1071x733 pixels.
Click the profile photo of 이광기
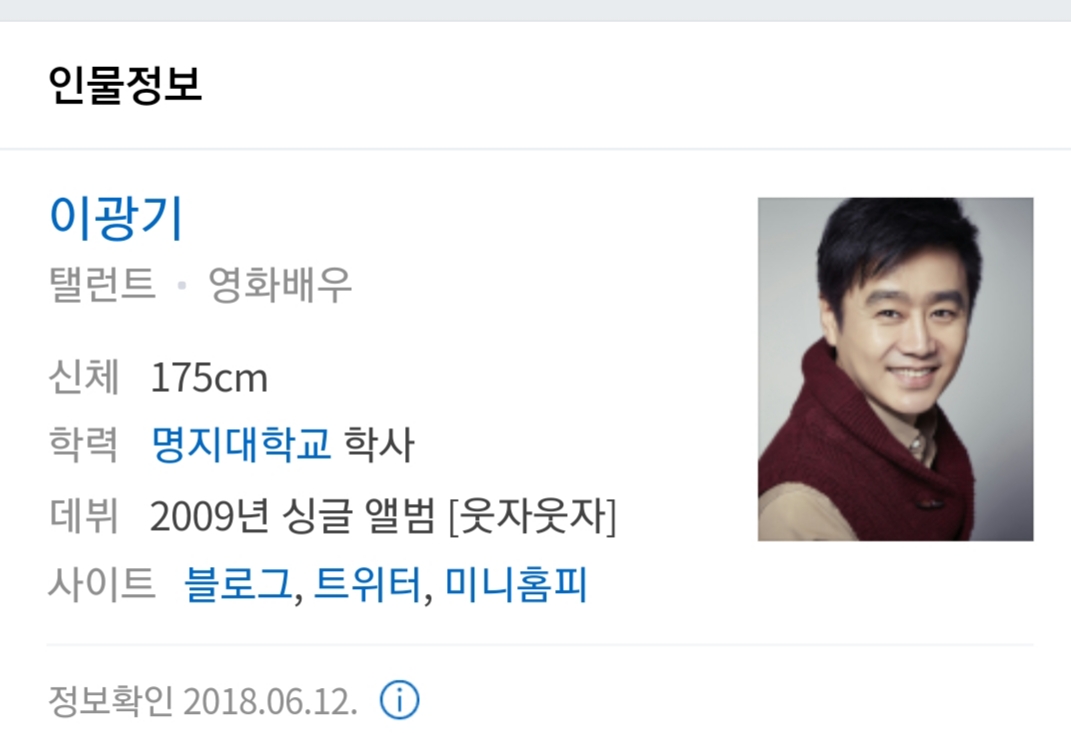(895, 369)
